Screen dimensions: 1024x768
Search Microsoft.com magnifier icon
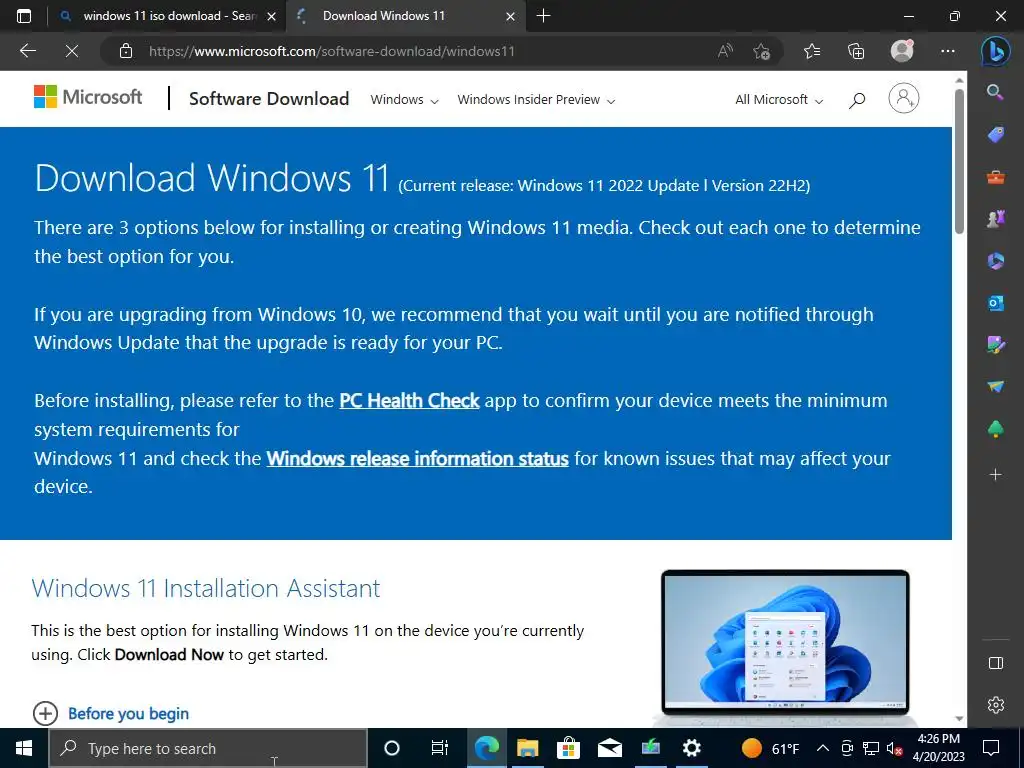click(x=857, y=100)
